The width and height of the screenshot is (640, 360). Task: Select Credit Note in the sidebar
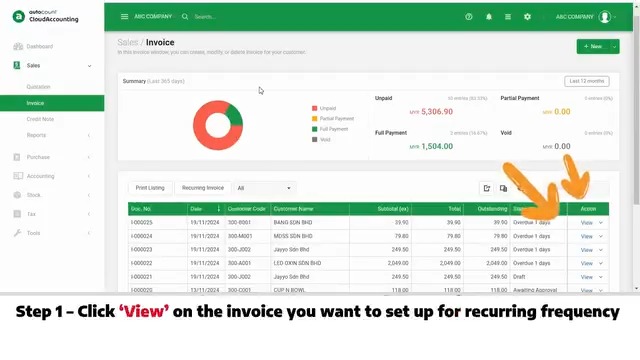(40, 119)
